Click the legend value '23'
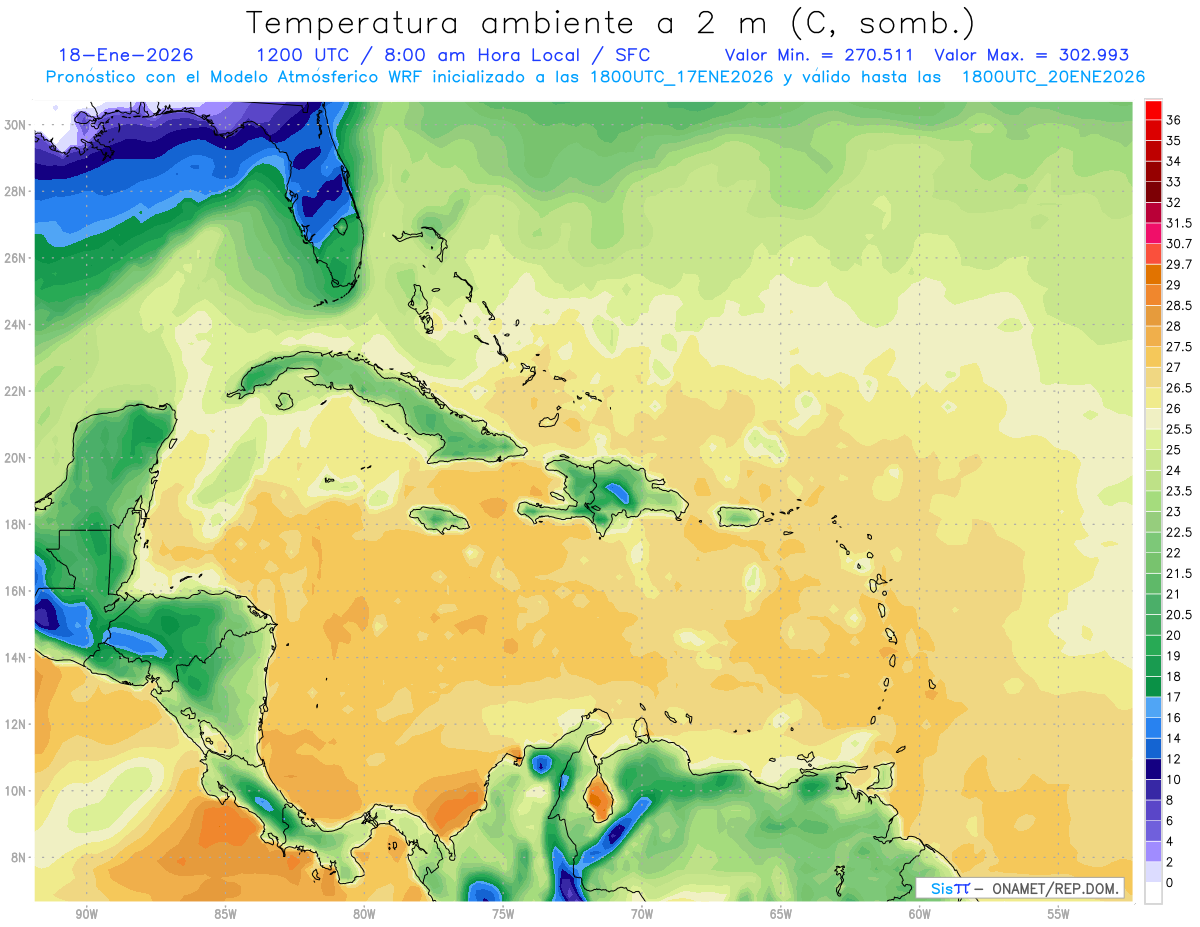1200x927 pixels. pos(1174,511)
